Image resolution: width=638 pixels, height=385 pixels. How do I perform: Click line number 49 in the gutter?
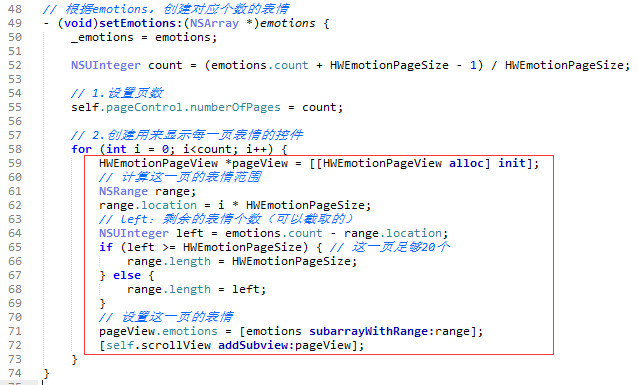(x=15, y=23)
